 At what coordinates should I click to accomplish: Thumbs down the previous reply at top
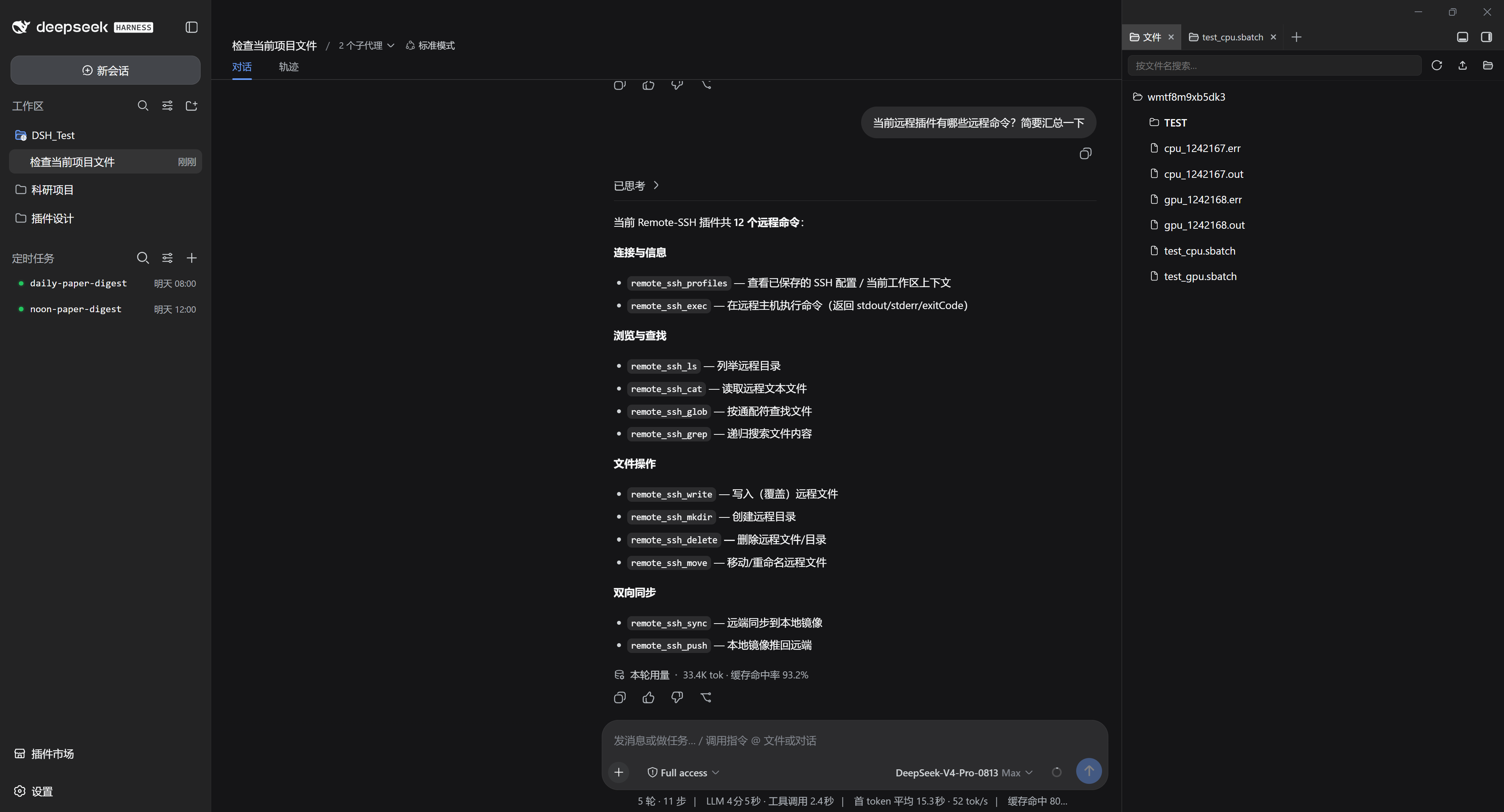(677, 85)
